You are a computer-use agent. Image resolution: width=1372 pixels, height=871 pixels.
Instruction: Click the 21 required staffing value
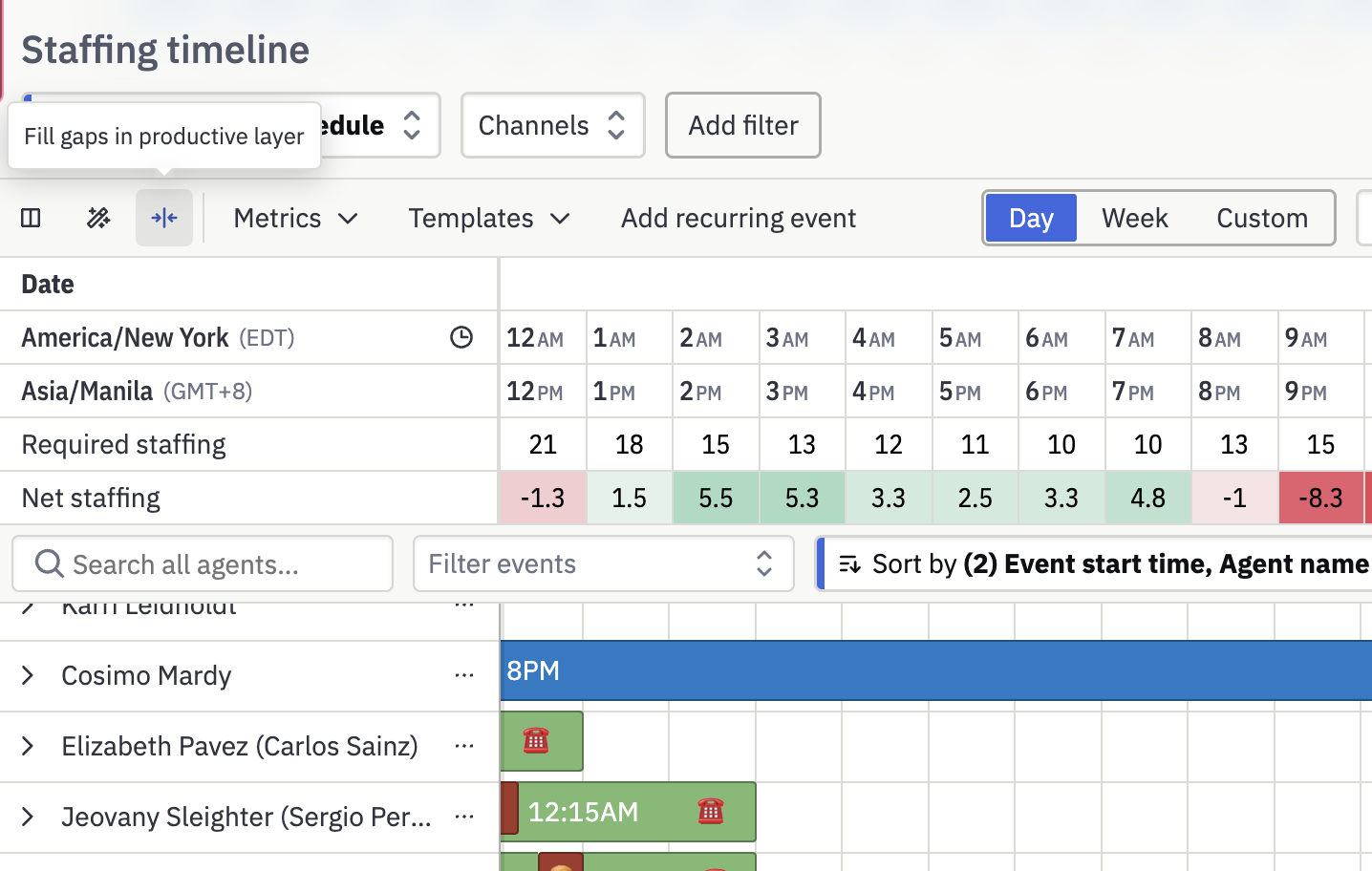pos(543,444)
